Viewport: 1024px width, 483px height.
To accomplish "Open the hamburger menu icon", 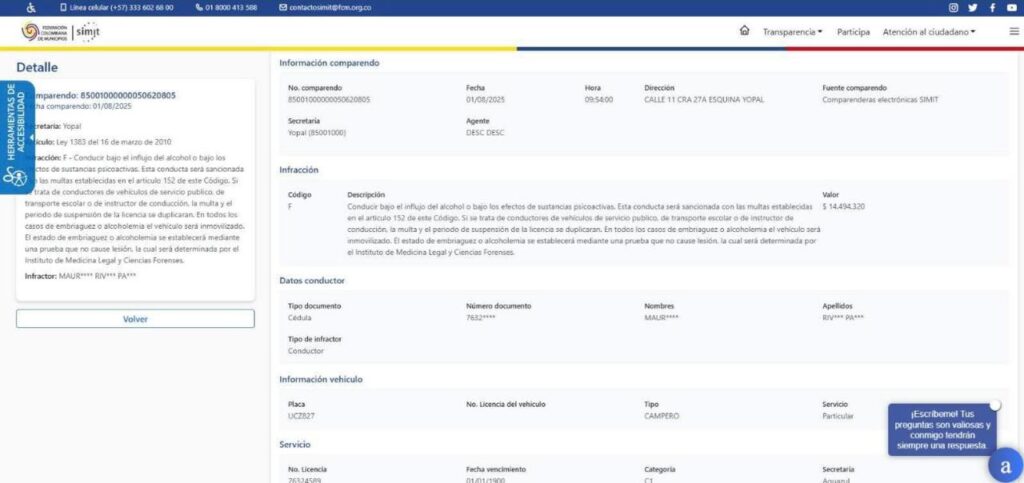I will [x=1014, y=31].
